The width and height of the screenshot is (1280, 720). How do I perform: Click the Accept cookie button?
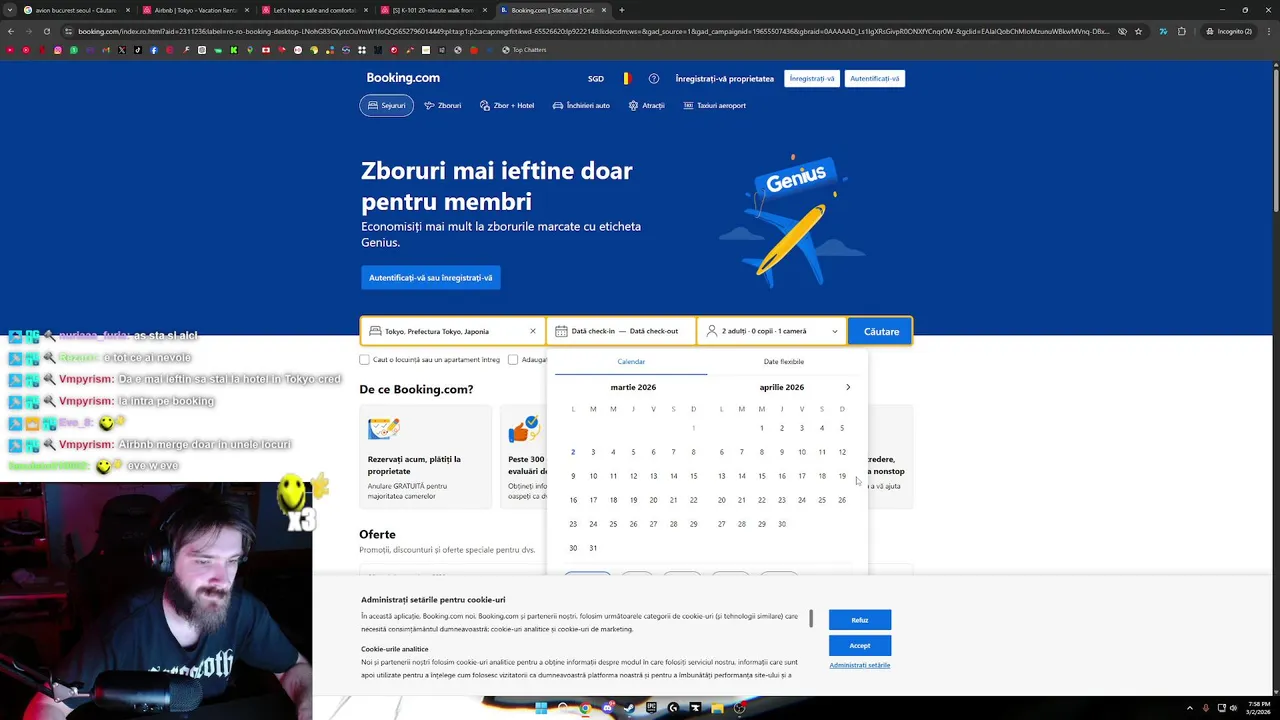pos(860,645)
